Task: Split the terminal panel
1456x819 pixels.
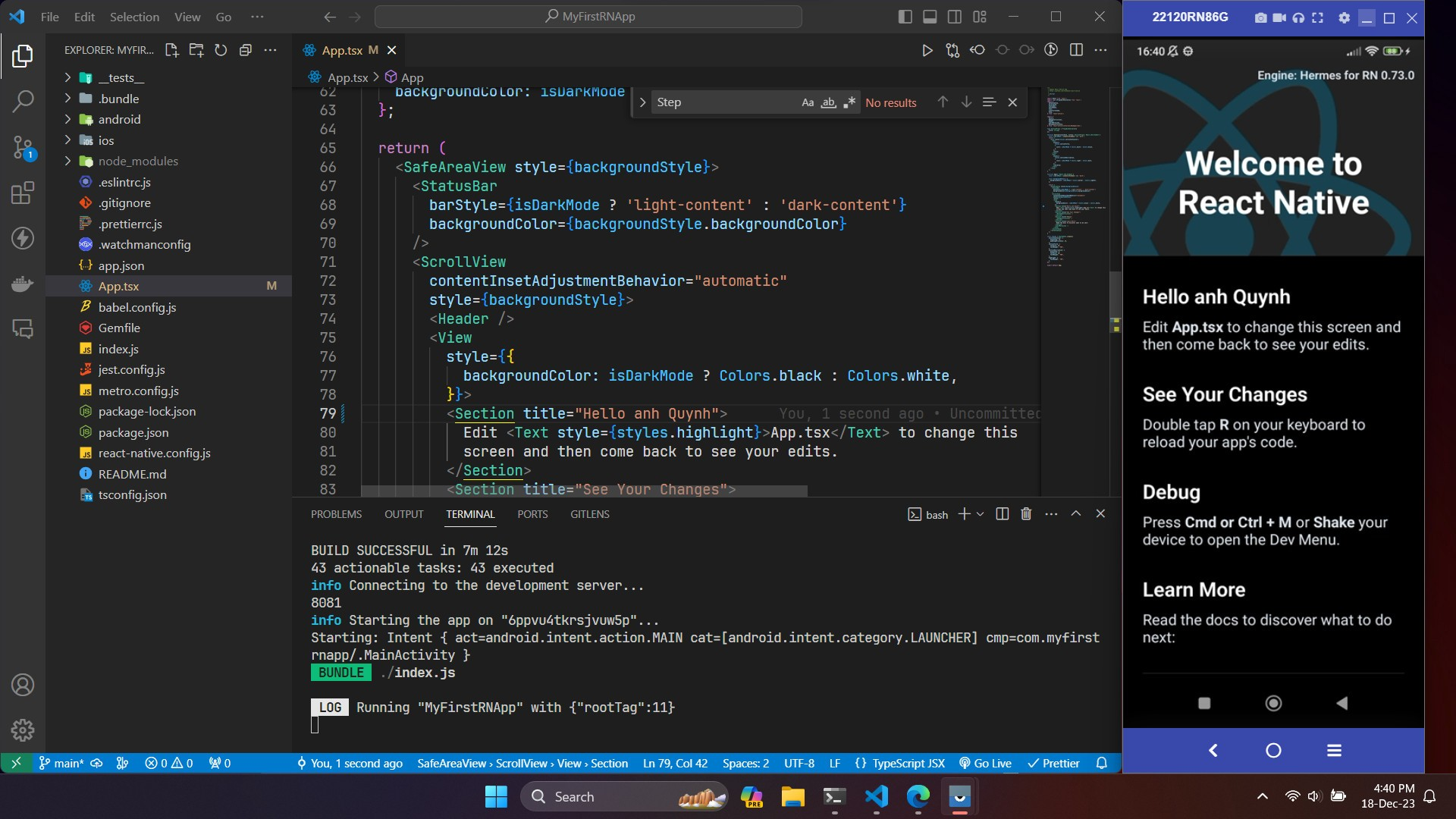Action: [x=1002, y=514]
